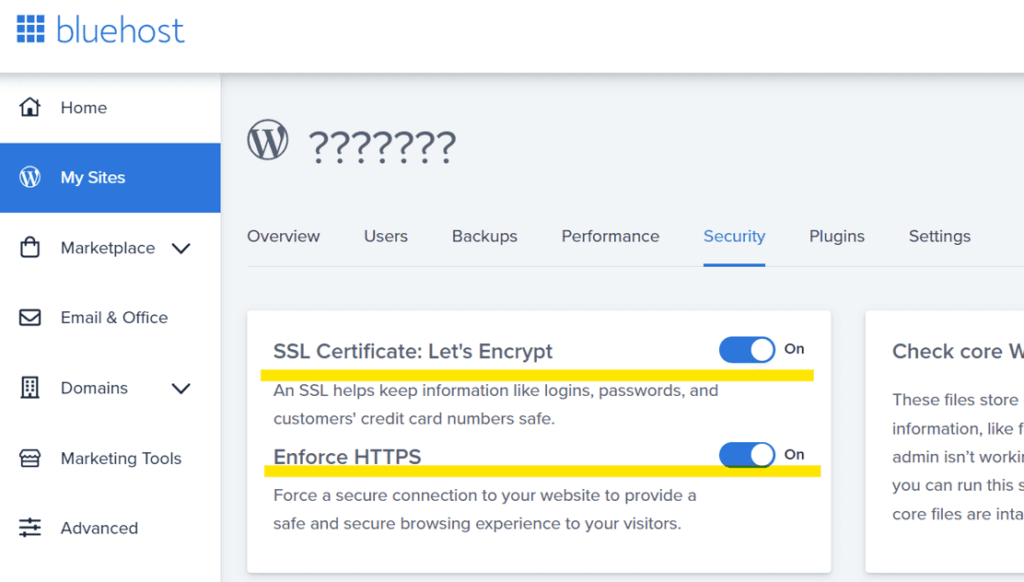Image resolution: width=1024 pixels, height=582 pixels.
Task: Click the Bluehost grid logo icon
Action: coord(30,29)
